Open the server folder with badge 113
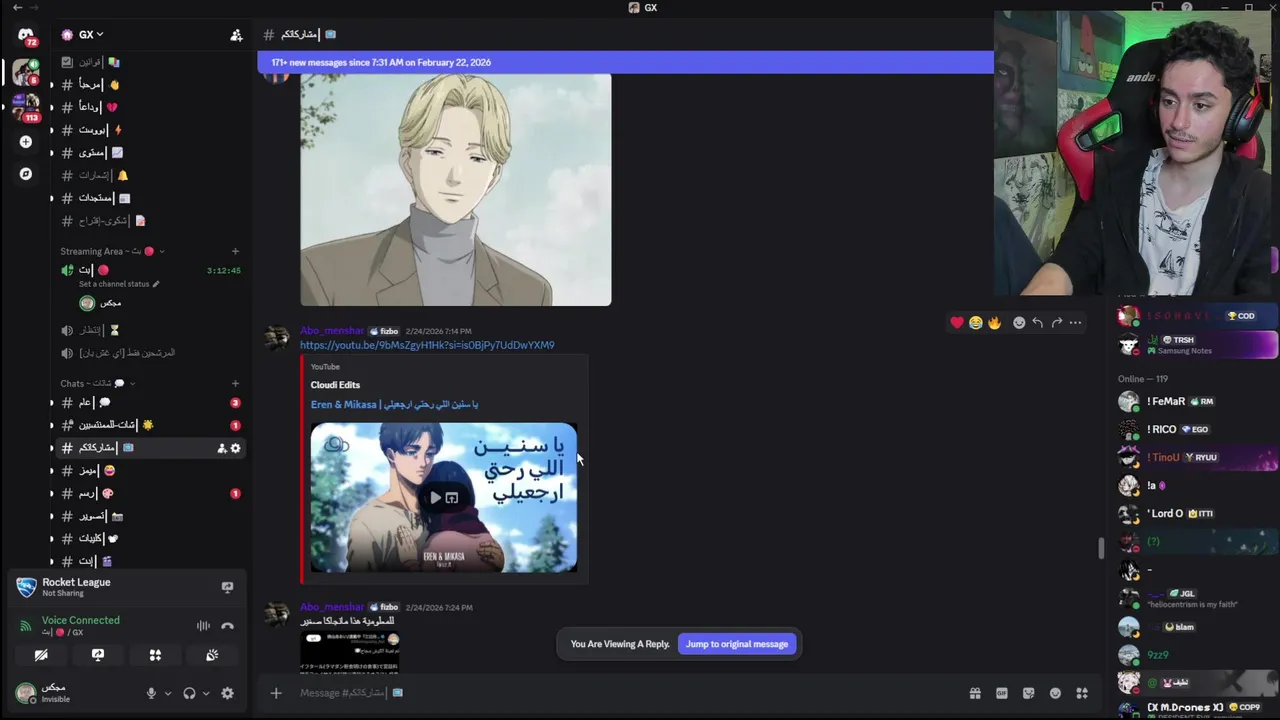 (24, 105)
